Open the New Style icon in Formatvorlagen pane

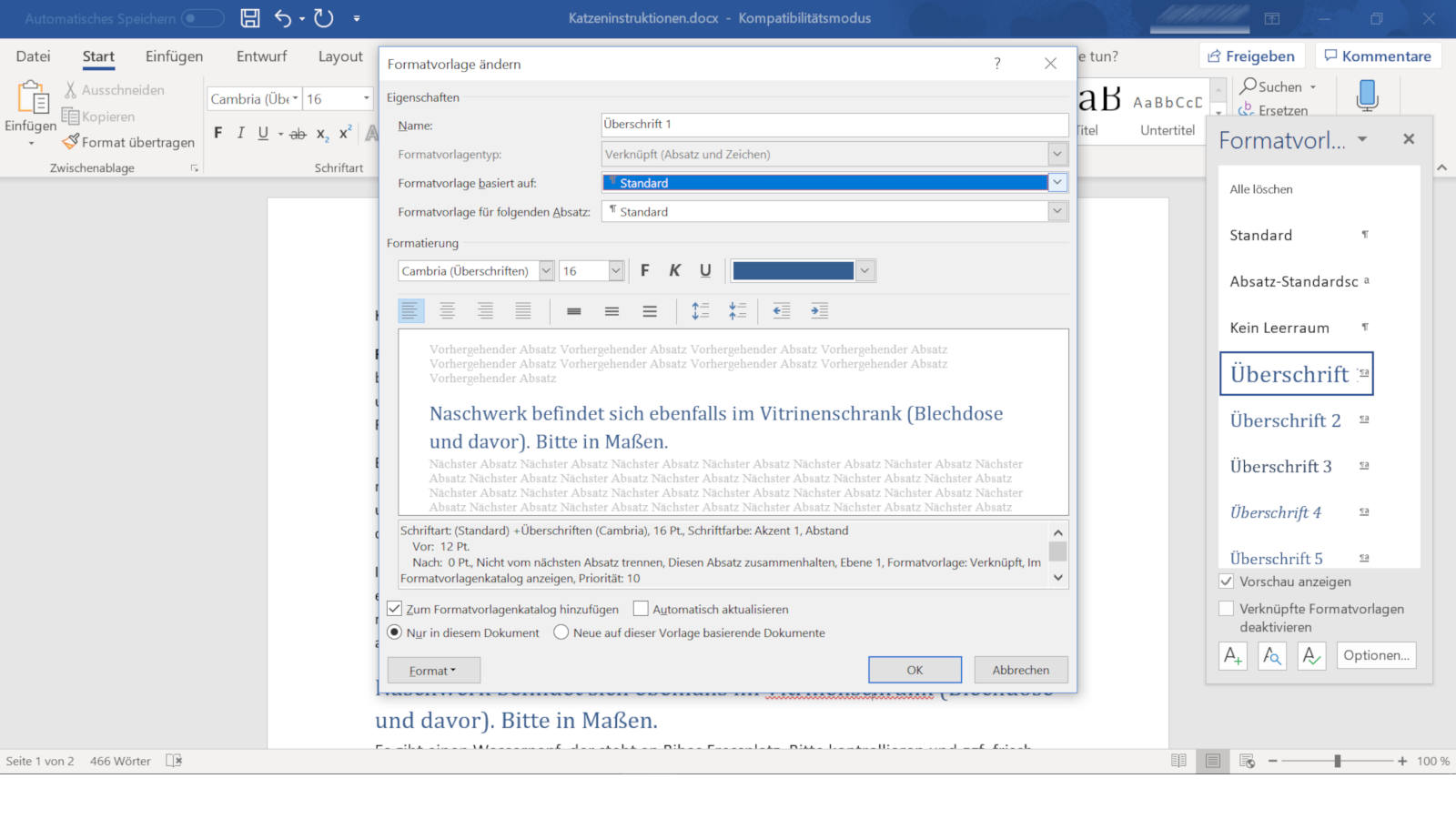click(x=1233, y=655)
